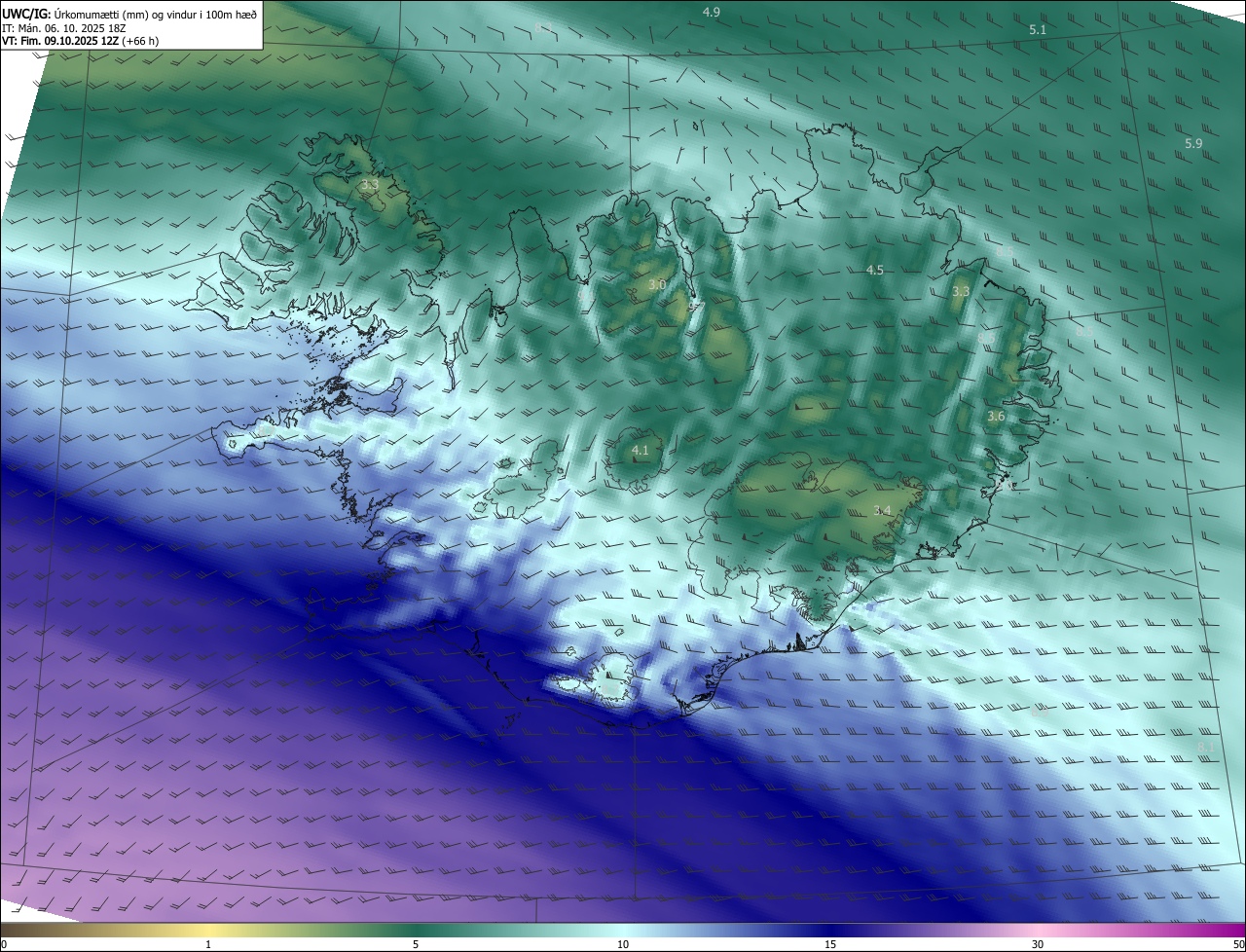This screenshot has height=952, width=1246.
Task: Click the 4.9 value on the map
Action: [711, 12]
